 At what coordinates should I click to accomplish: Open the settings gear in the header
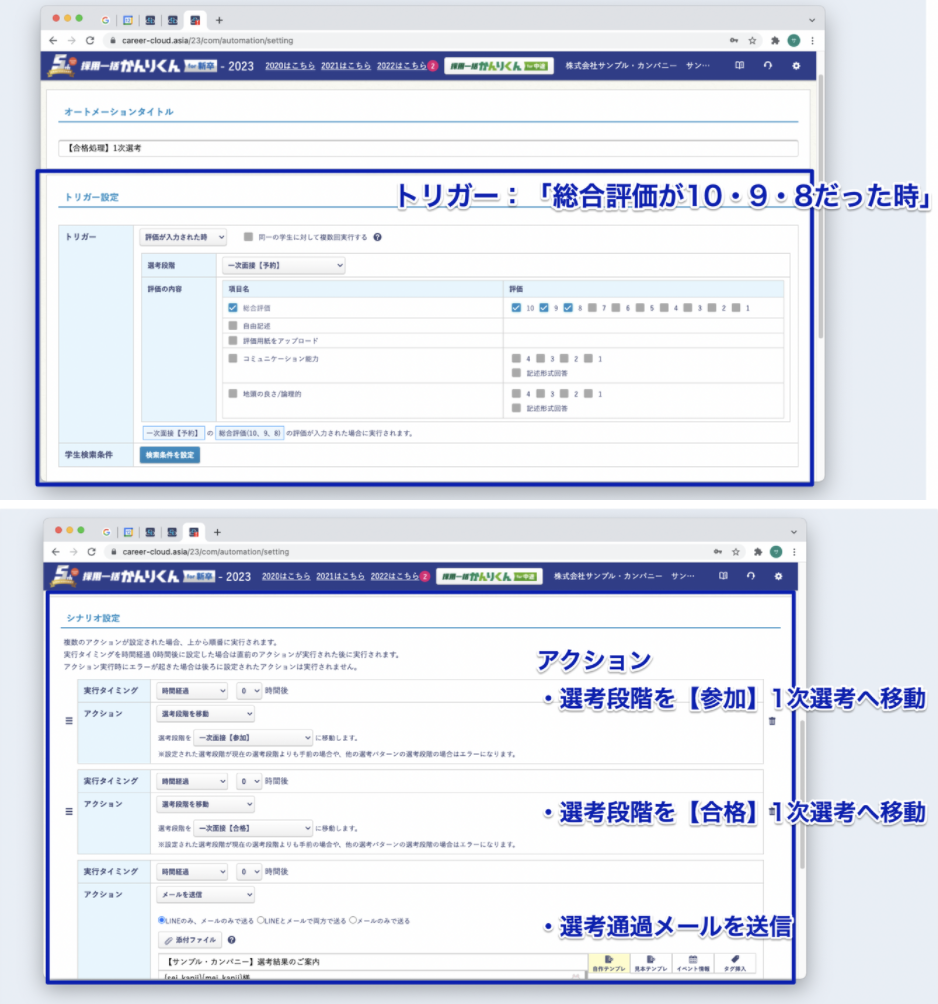click(796, 66)
